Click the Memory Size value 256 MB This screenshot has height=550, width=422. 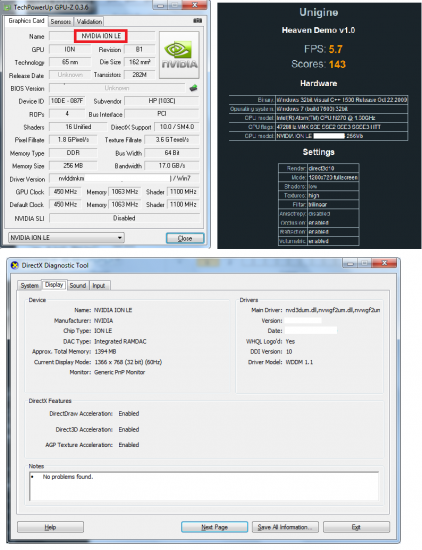point(73,166)
